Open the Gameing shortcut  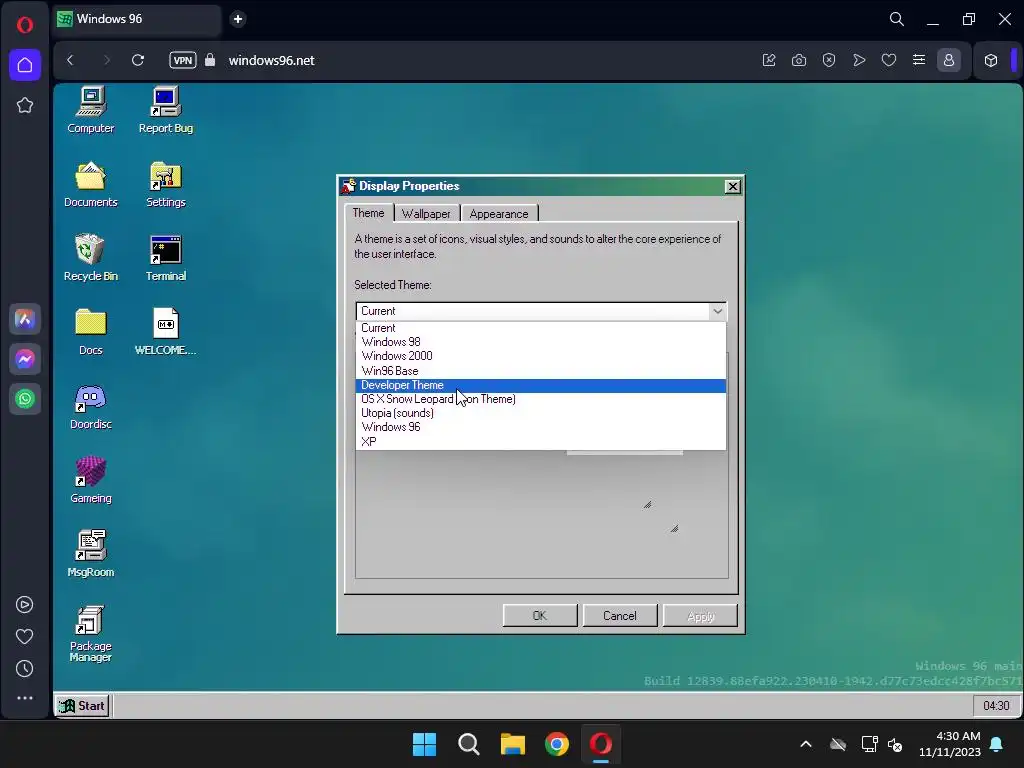tap(91, 480)
